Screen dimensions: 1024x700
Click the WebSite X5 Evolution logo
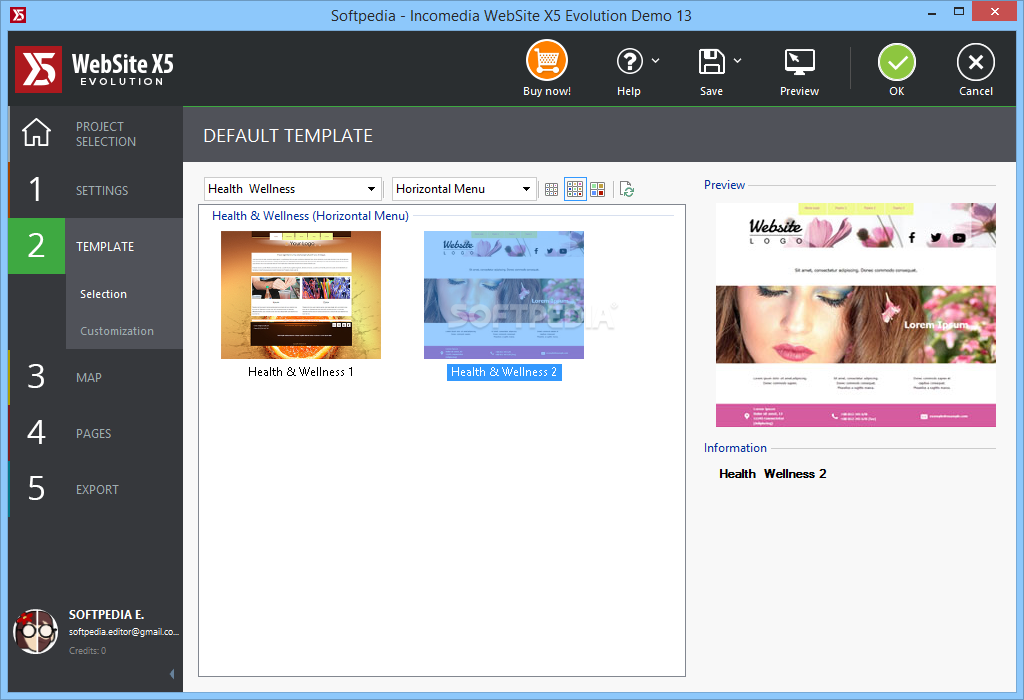click(95, 69)
